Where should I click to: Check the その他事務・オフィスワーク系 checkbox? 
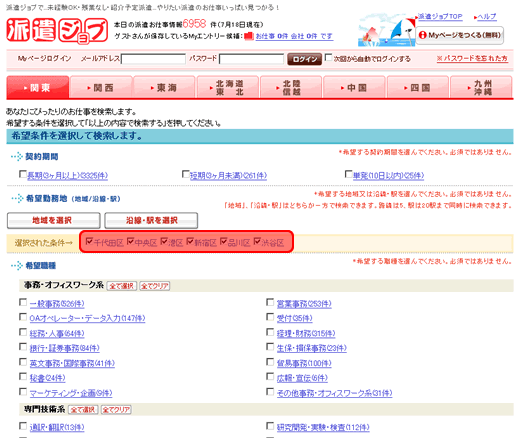tap(270, 391)
